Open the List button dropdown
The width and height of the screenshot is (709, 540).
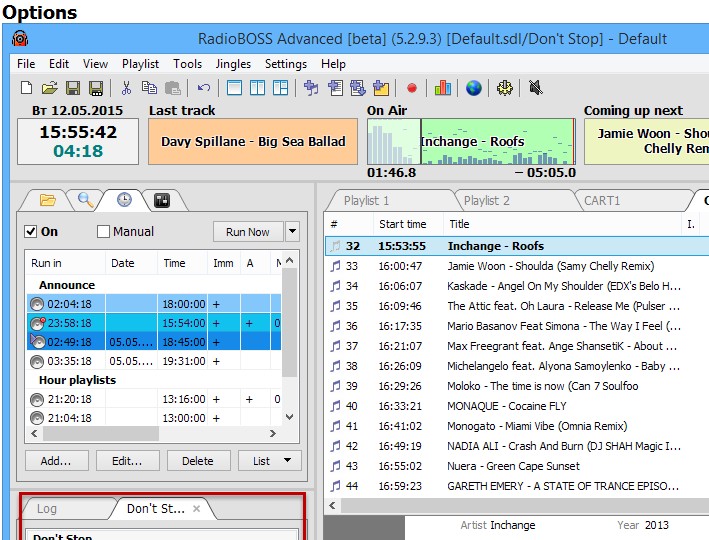pos(287,460)
